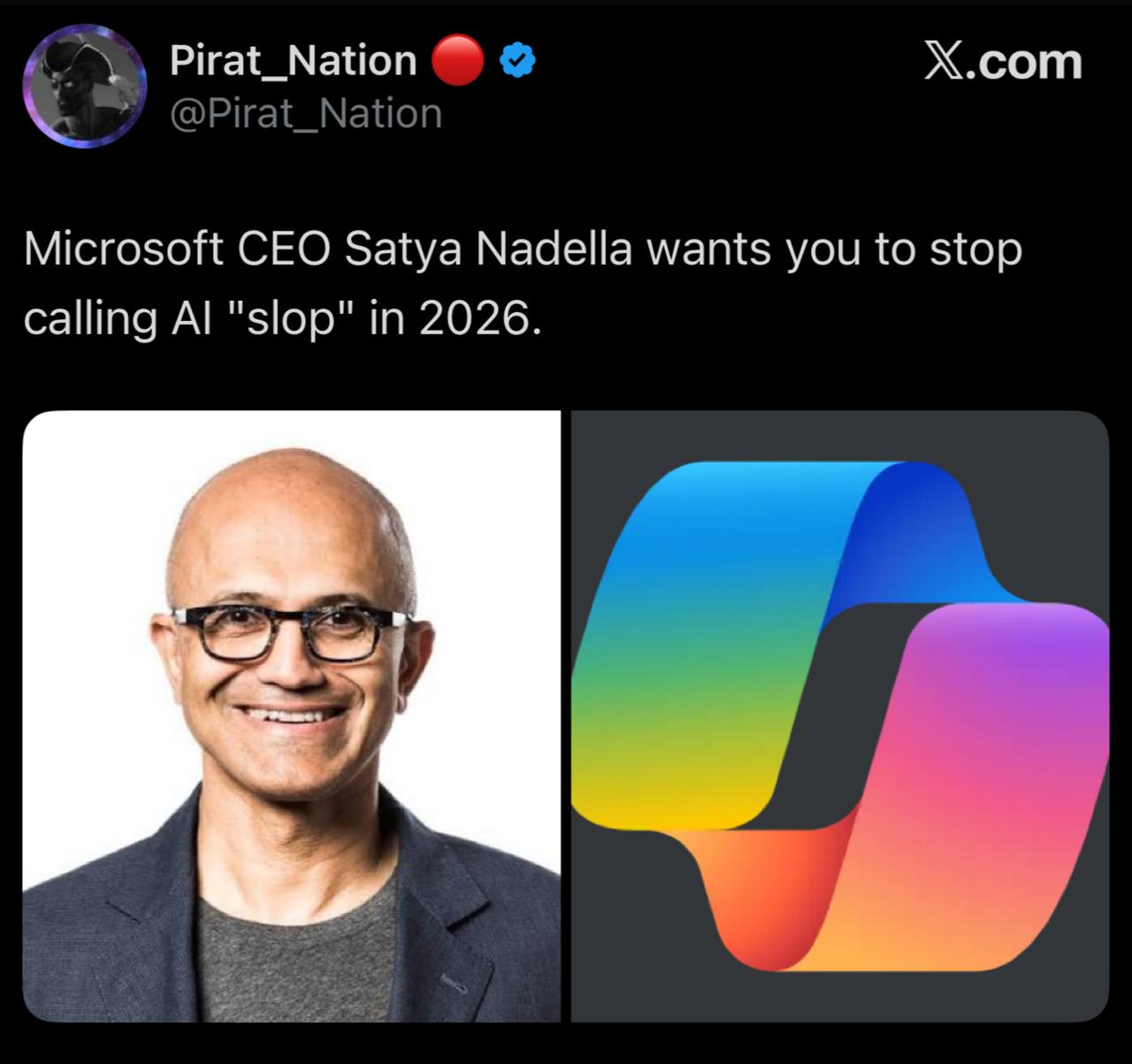The image size is (1132, 1064).
Task: Click the blue verified checkmark badge
Action: (x=517, y=61)
